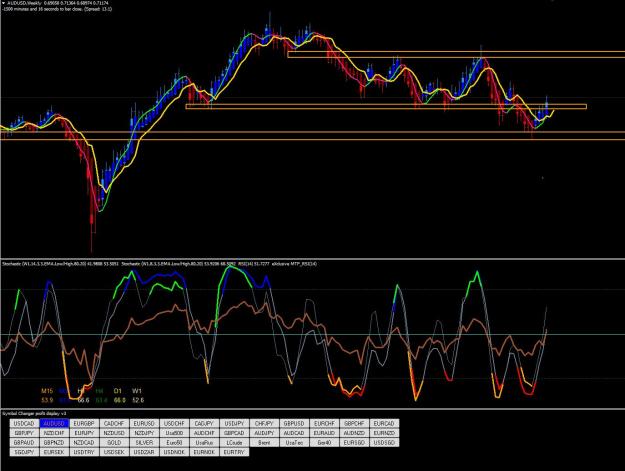This screenshot has width=625, height=471.
Task: Open the Brent oil chart
Action: point(264,442)
